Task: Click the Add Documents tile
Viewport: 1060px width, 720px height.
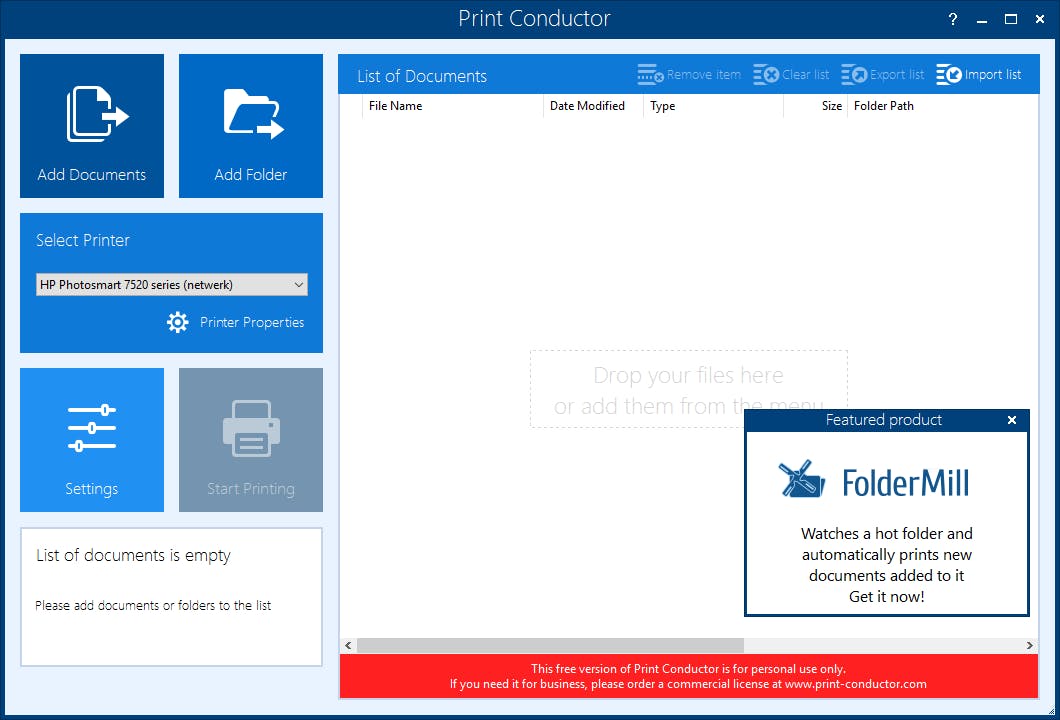Action: pos(92,126)
